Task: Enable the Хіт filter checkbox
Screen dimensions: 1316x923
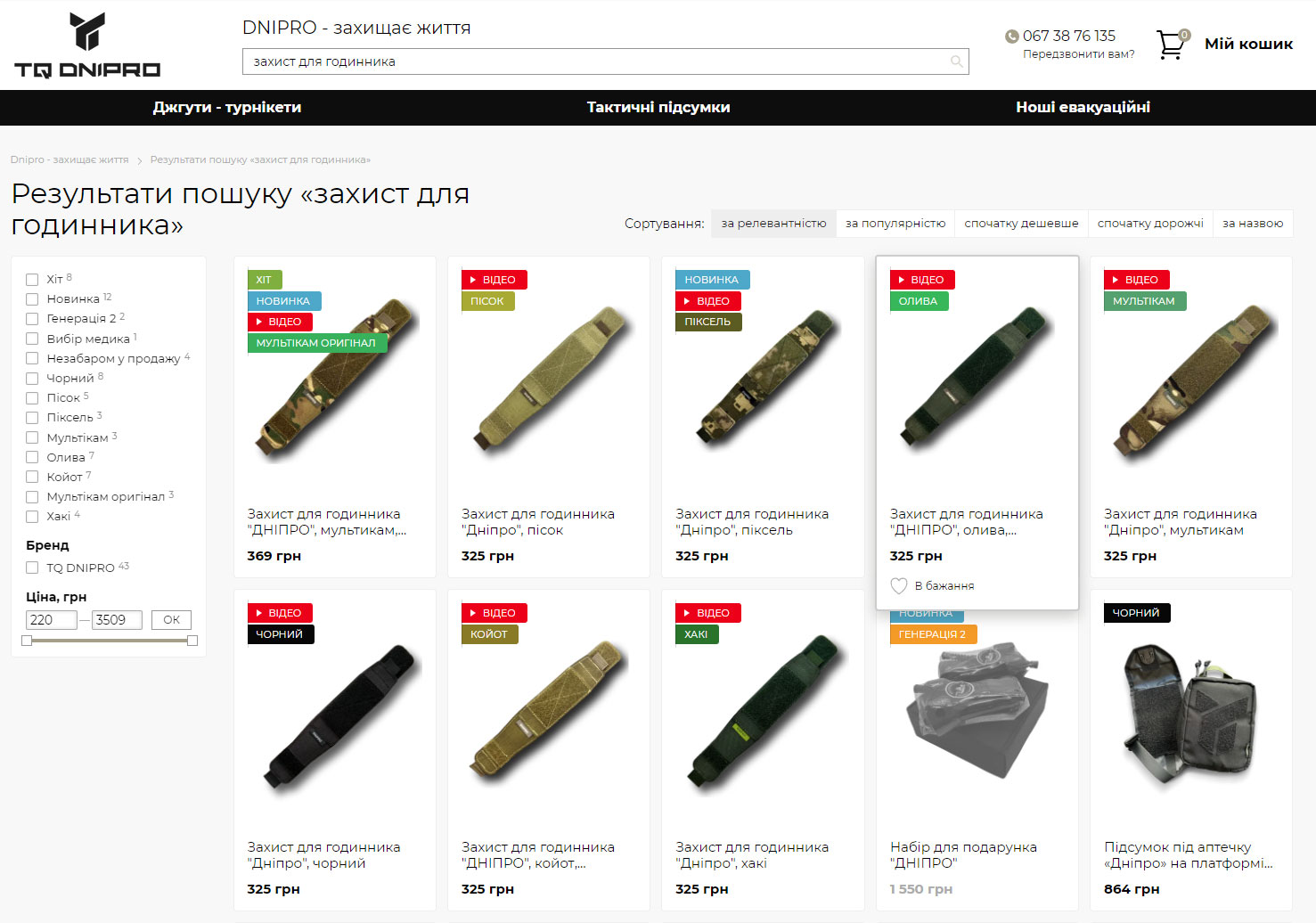Action: [32, 280]
